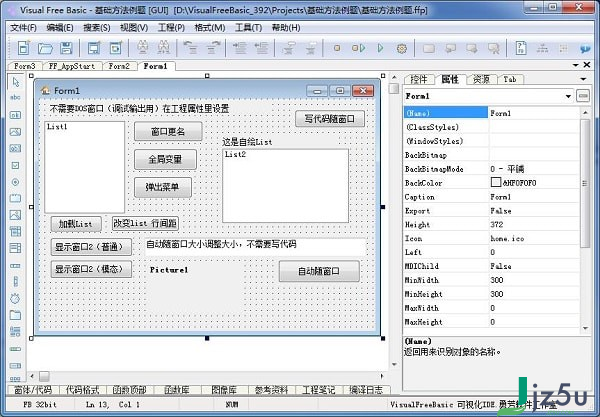The width and height of the screenshot is (600, 417).
Task: Open the 函数库 bottom tab
Action: 177,390
